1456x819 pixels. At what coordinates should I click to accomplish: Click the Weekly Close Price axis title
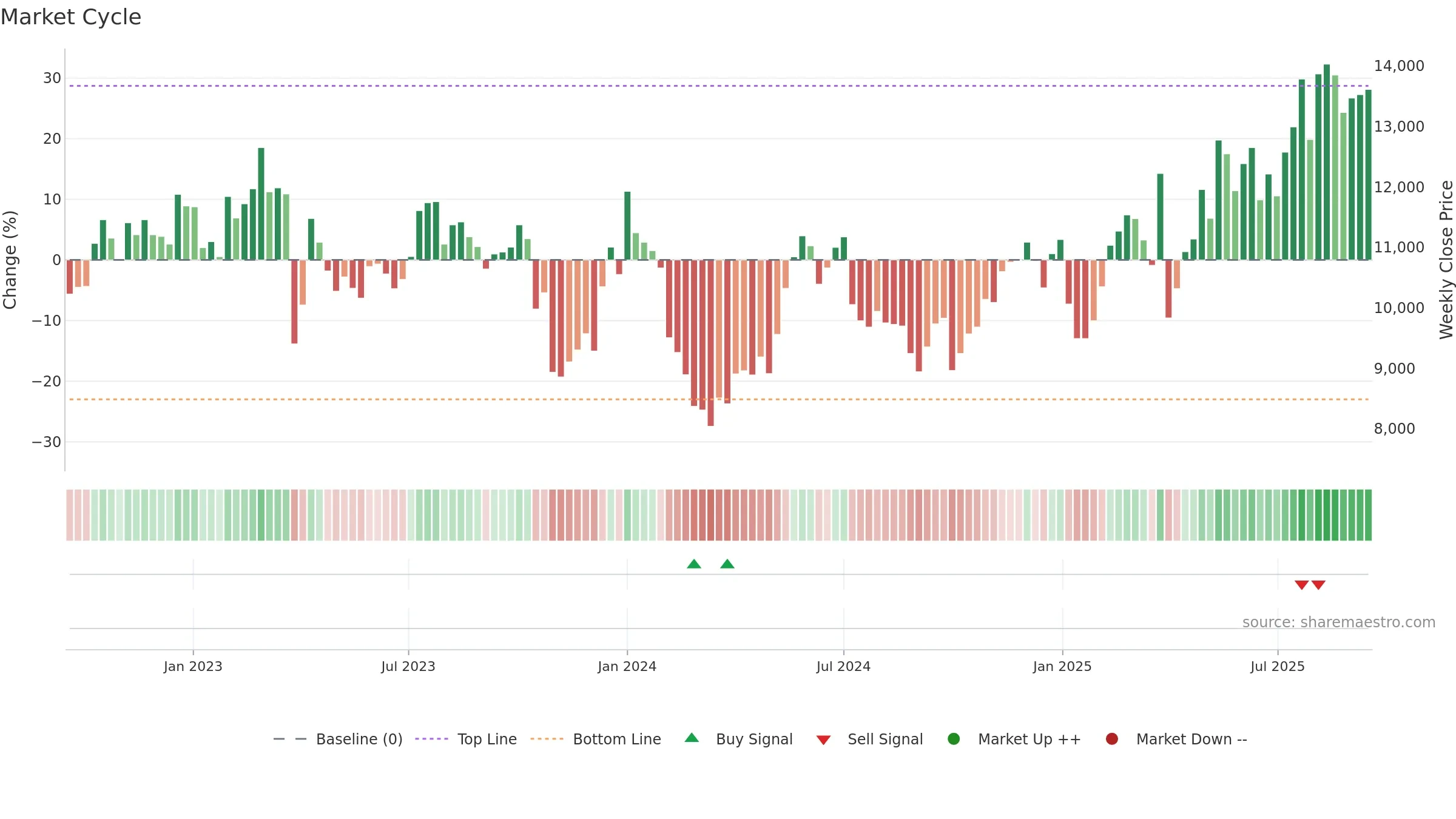(1446, 260)
